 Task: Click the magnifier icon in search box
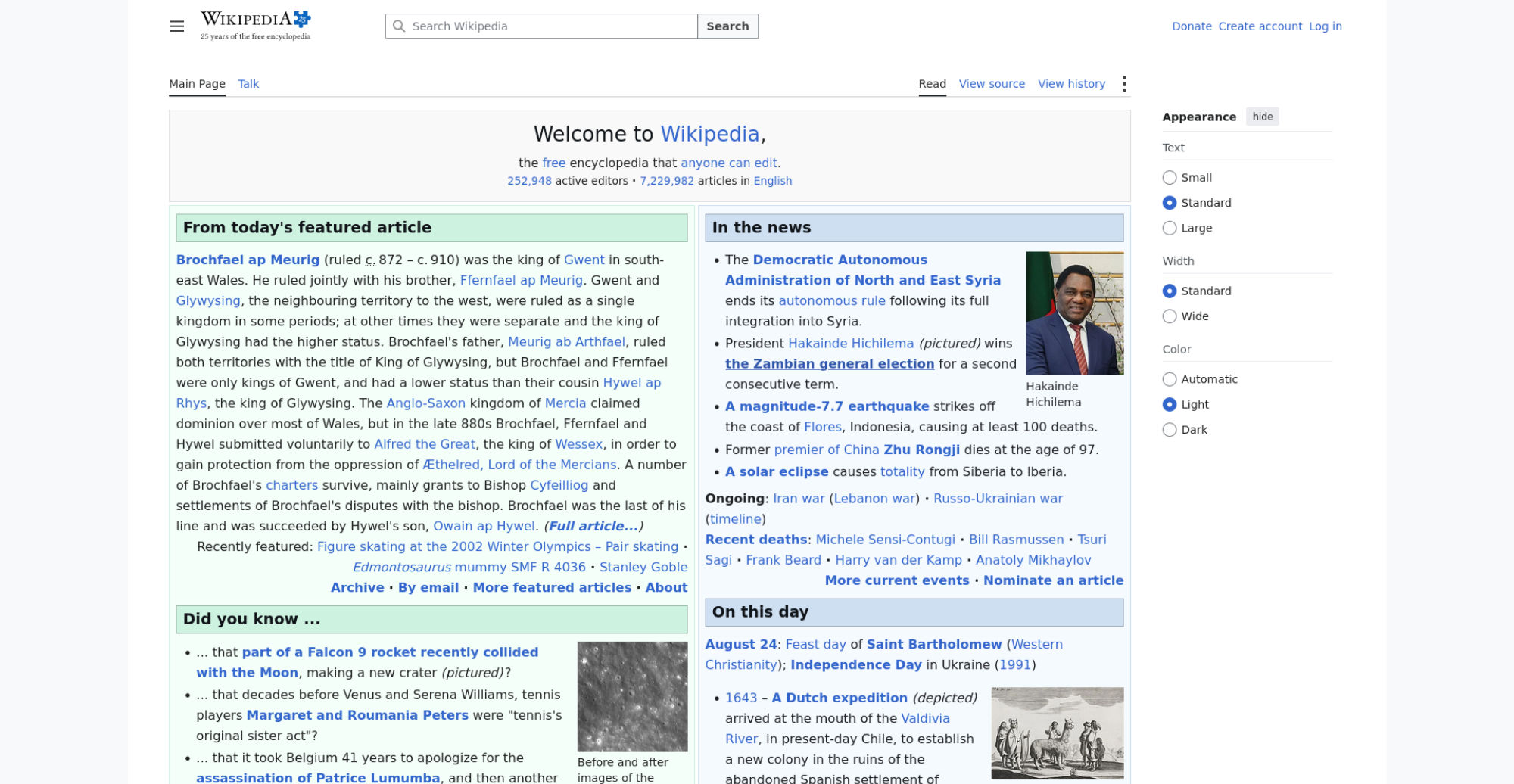399,26
